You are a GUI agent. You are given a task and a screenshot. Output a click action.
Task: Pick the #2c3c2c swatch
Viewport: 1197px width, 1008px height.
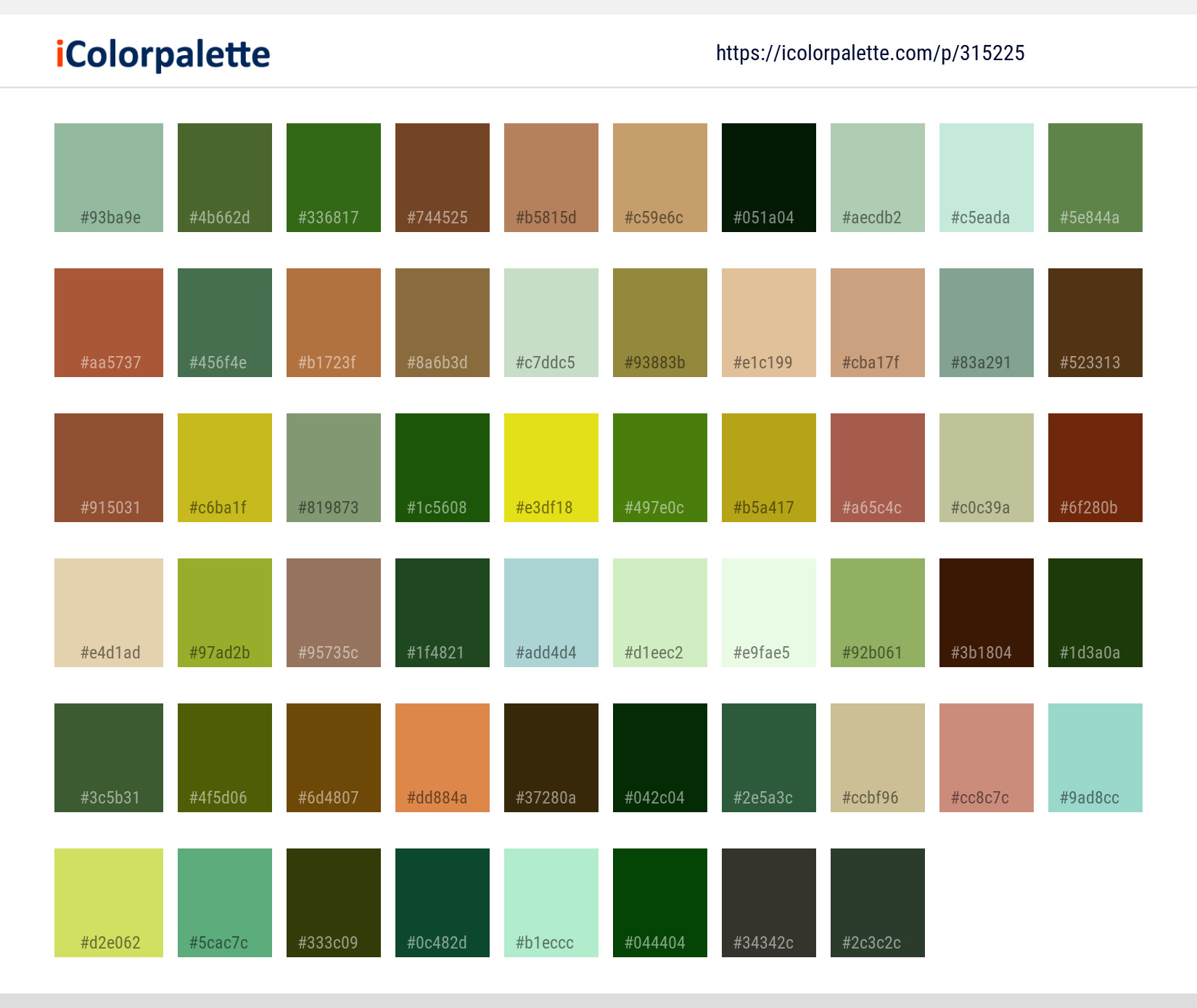(878, 903)
